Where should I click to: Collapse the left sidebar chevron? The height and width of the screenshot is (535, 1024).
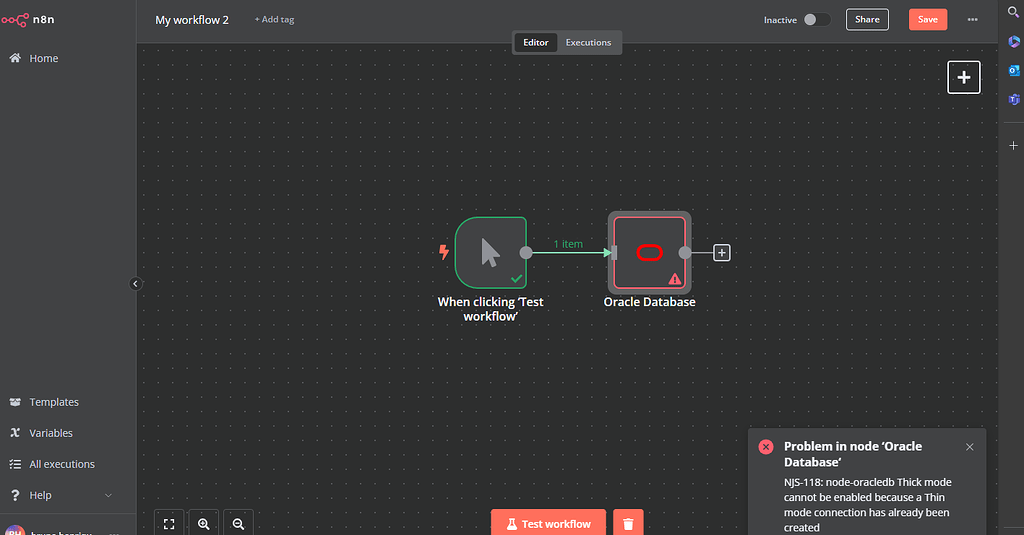(x=136, y=284)
